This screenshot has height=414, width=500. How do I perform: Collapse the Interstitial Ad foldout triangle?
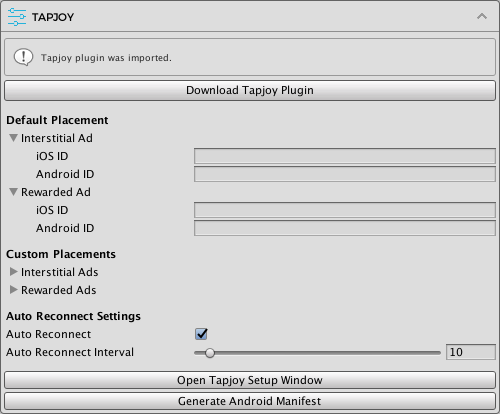(x=13, y=138)
